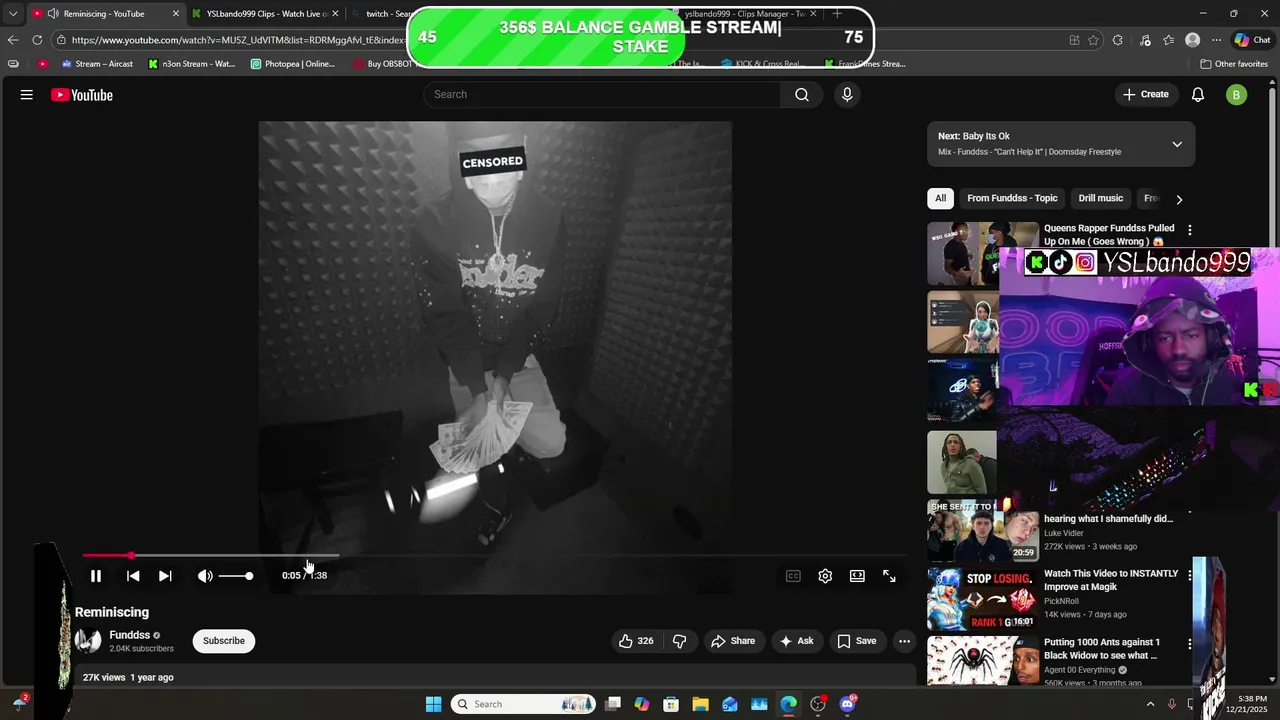
Task: Seek on the video progress bar
Action: pos(495,555)
